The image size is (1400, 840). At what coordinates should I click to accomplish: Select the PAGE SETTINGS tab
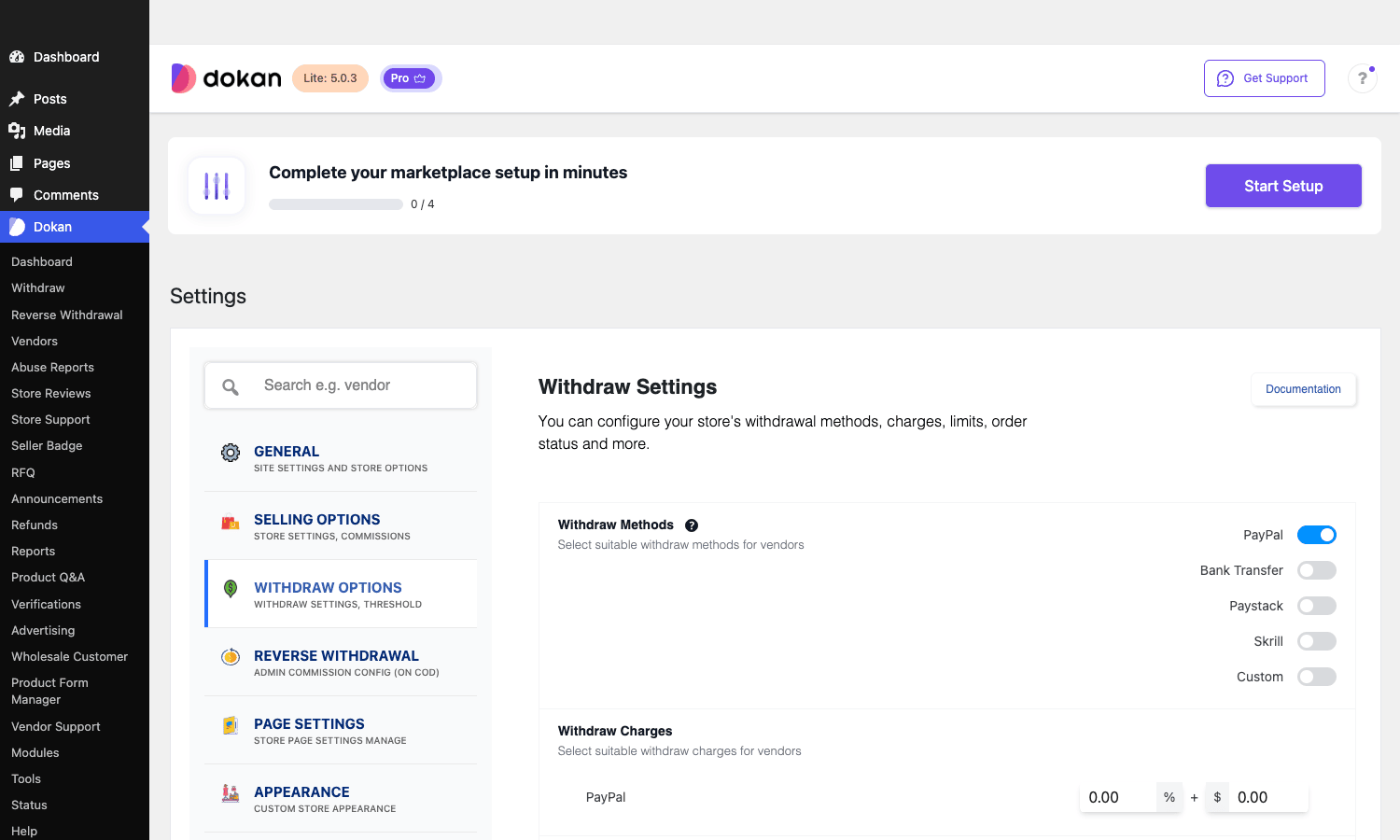click(x=341, y=730)
